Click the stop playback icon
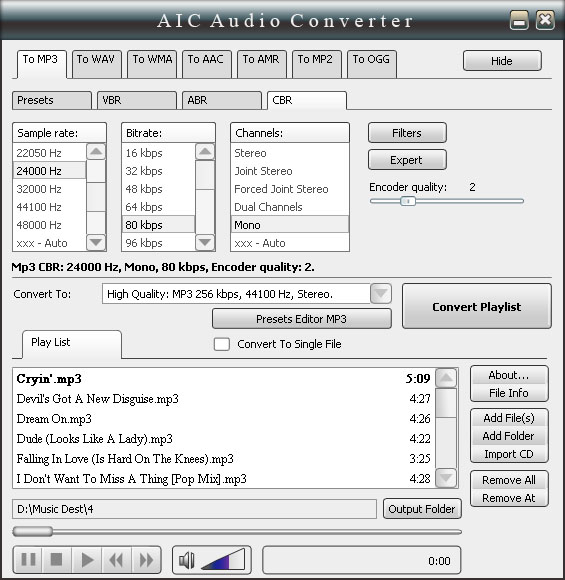Viewport: 565px width, 580px height. 56,559
